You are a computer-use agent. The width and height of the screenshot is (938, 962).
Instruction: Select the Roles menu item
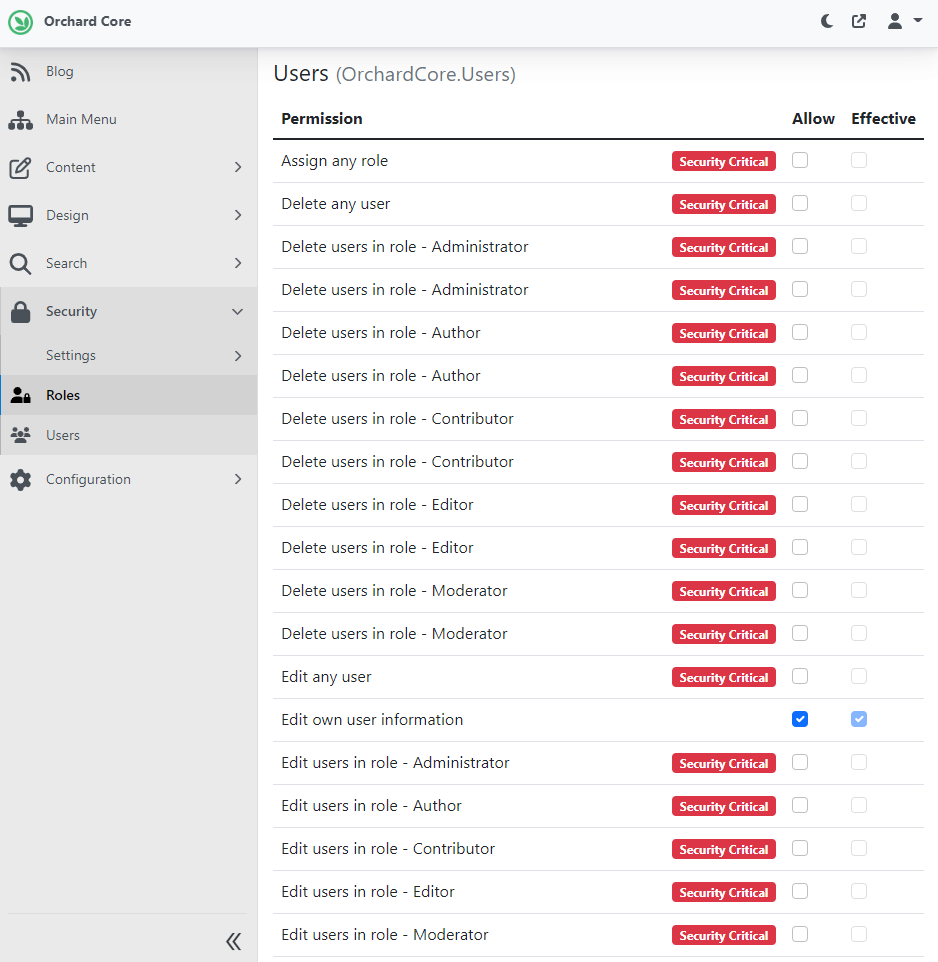pyautogui.click(x=129, y=395)
